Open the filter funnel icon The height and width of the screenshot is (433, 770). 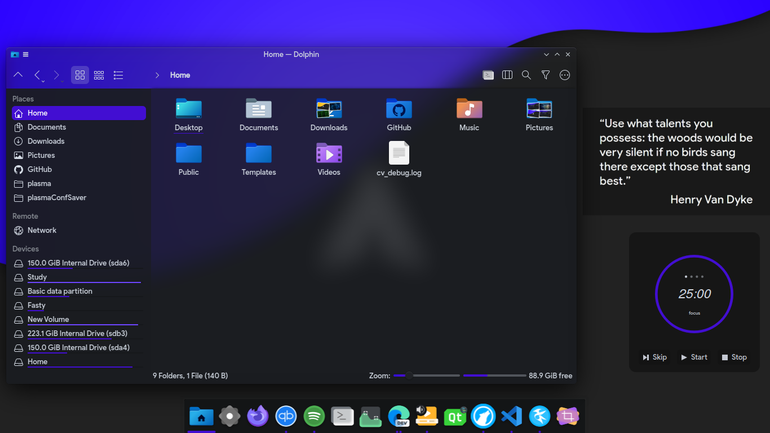(x=546, y=75)
